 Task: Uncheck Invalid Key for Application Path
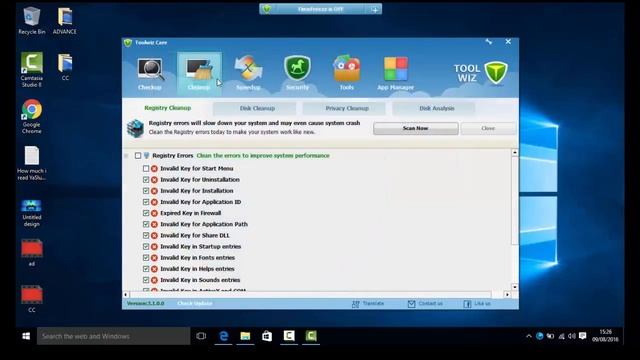pyautogui.click(x=146, y=224)
